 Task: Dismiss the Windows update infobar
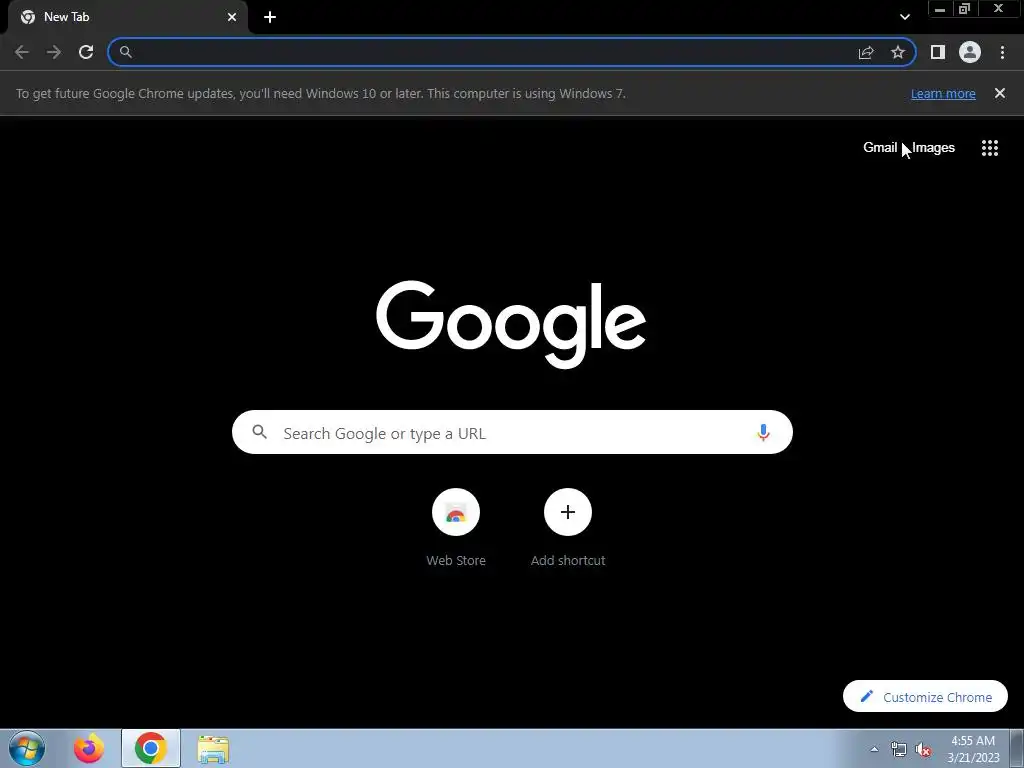[x=1000, y=93]
